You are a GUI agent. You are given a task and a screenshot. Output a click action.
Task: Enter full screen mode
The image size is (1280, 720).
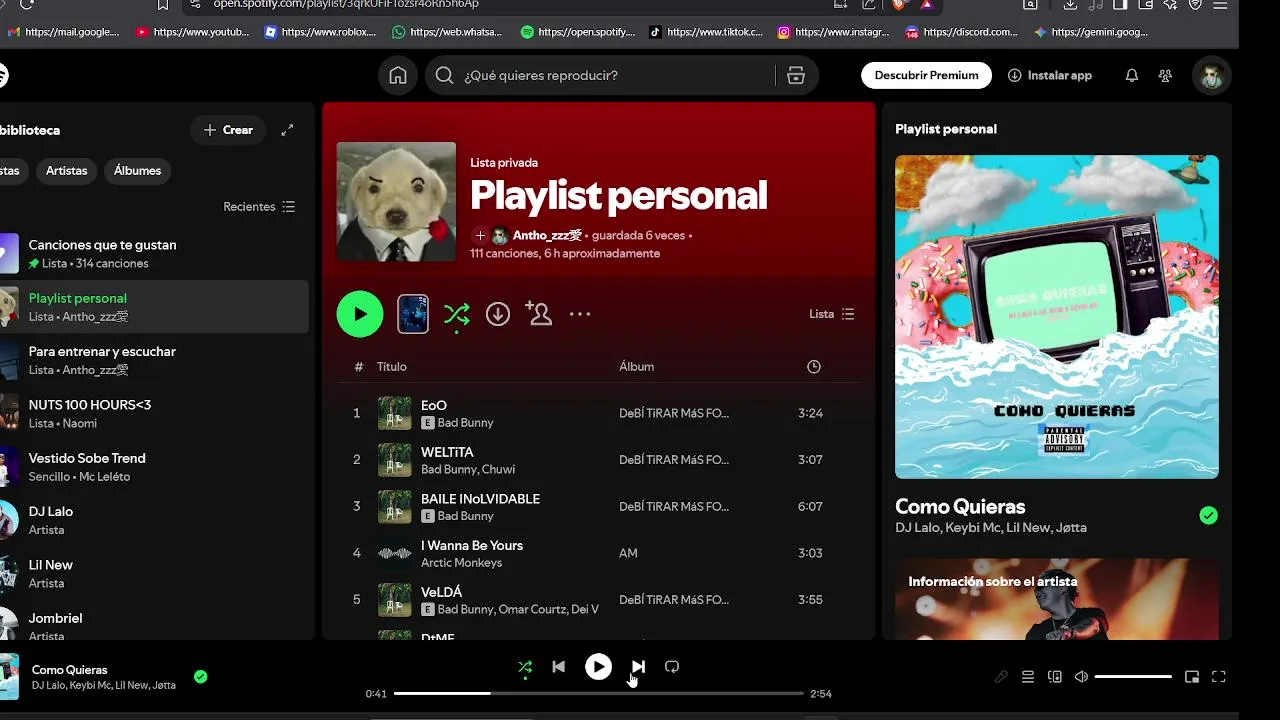tap(1219, 677)
